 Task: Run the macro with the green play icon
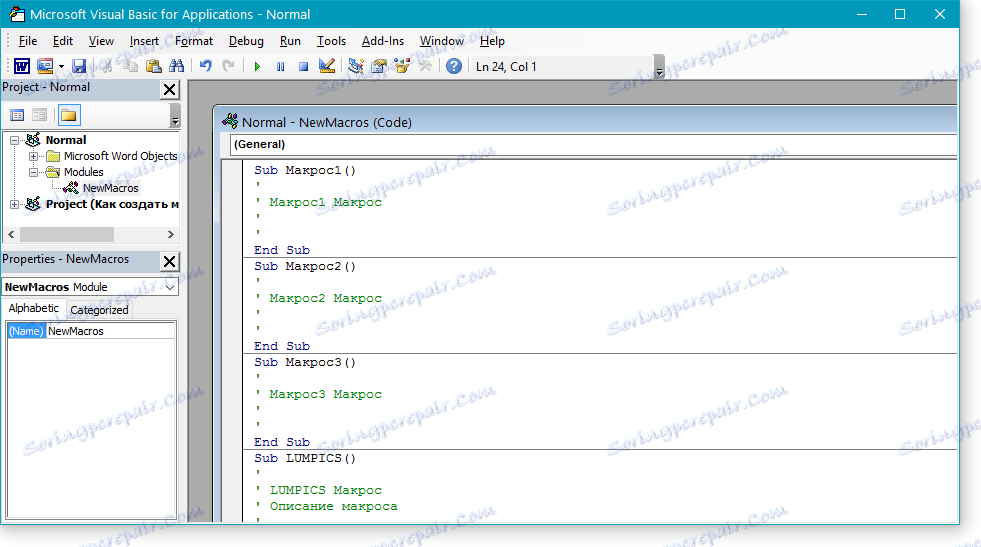coord(257,67)
